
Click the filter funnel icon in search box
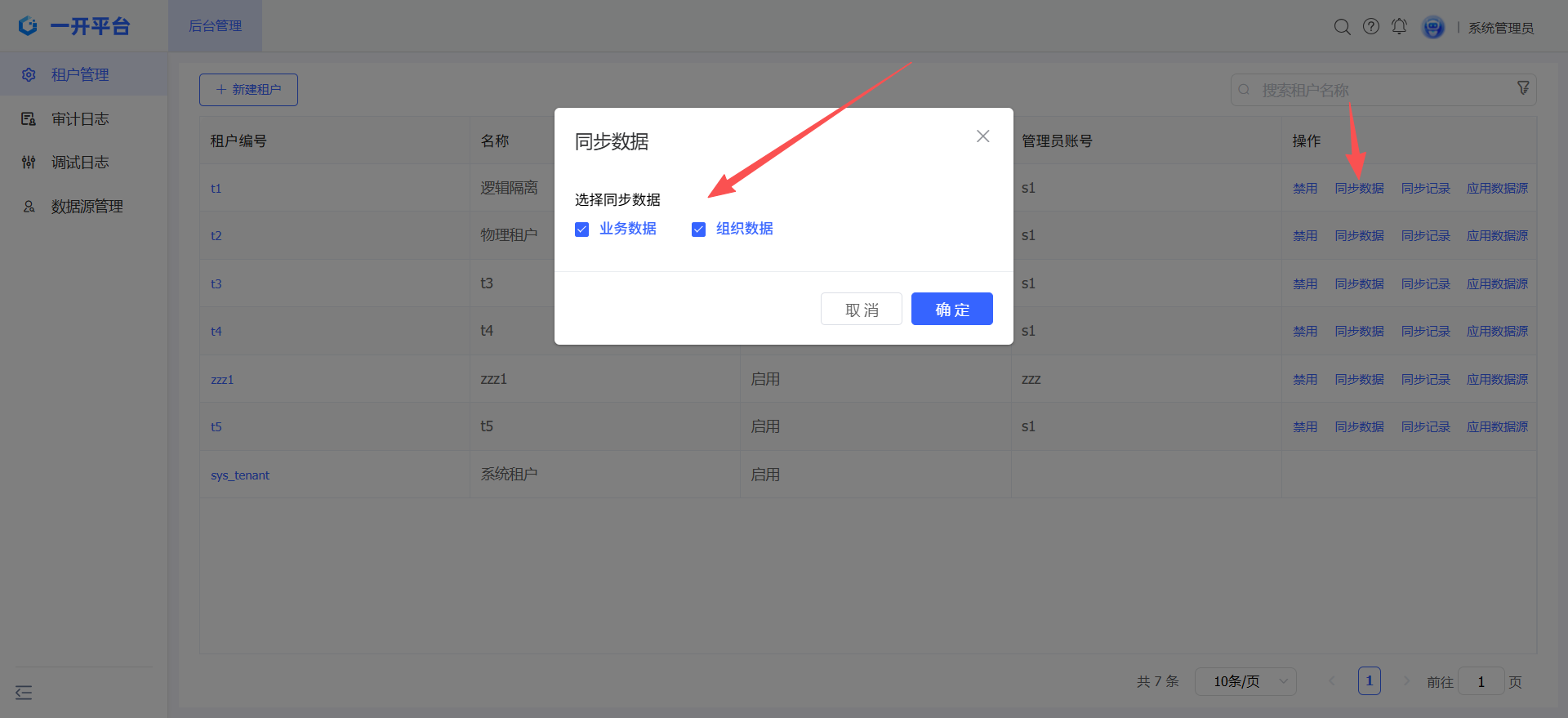click(1523, 87)
